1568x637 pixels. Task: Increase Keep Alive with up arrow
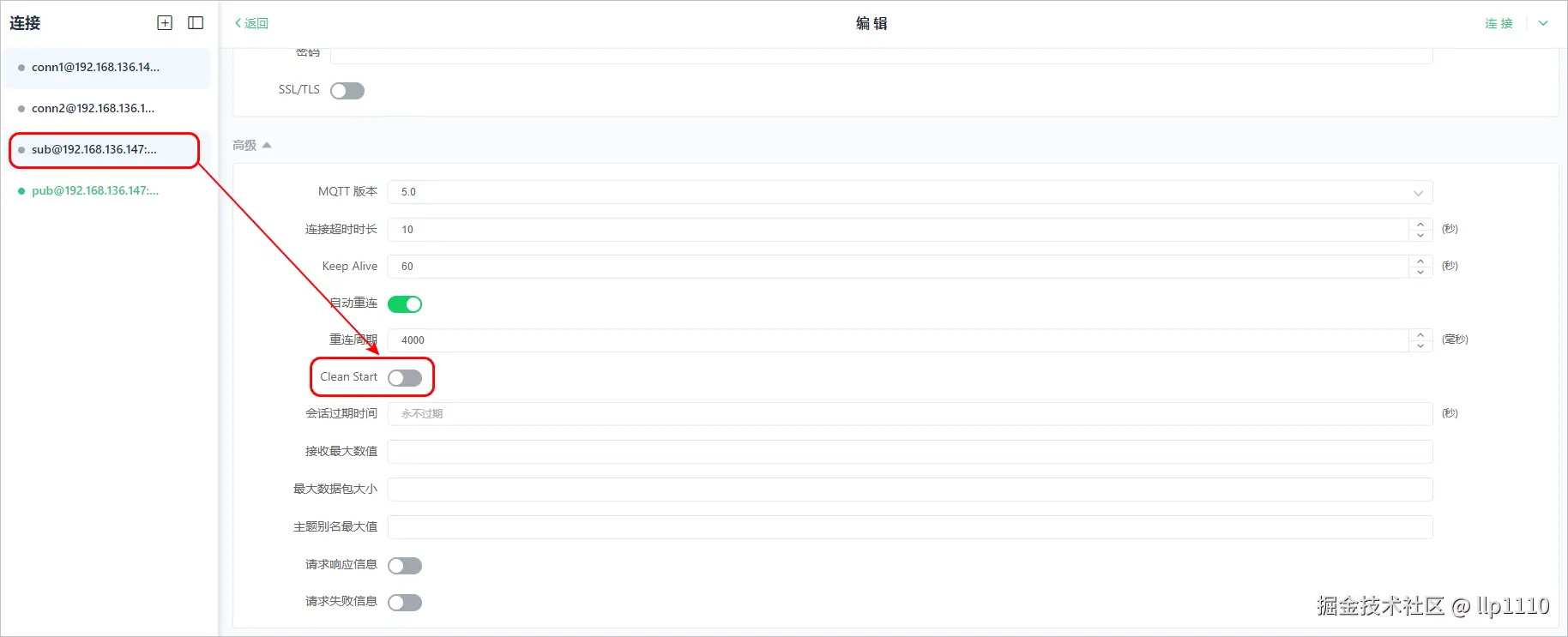1420,261
